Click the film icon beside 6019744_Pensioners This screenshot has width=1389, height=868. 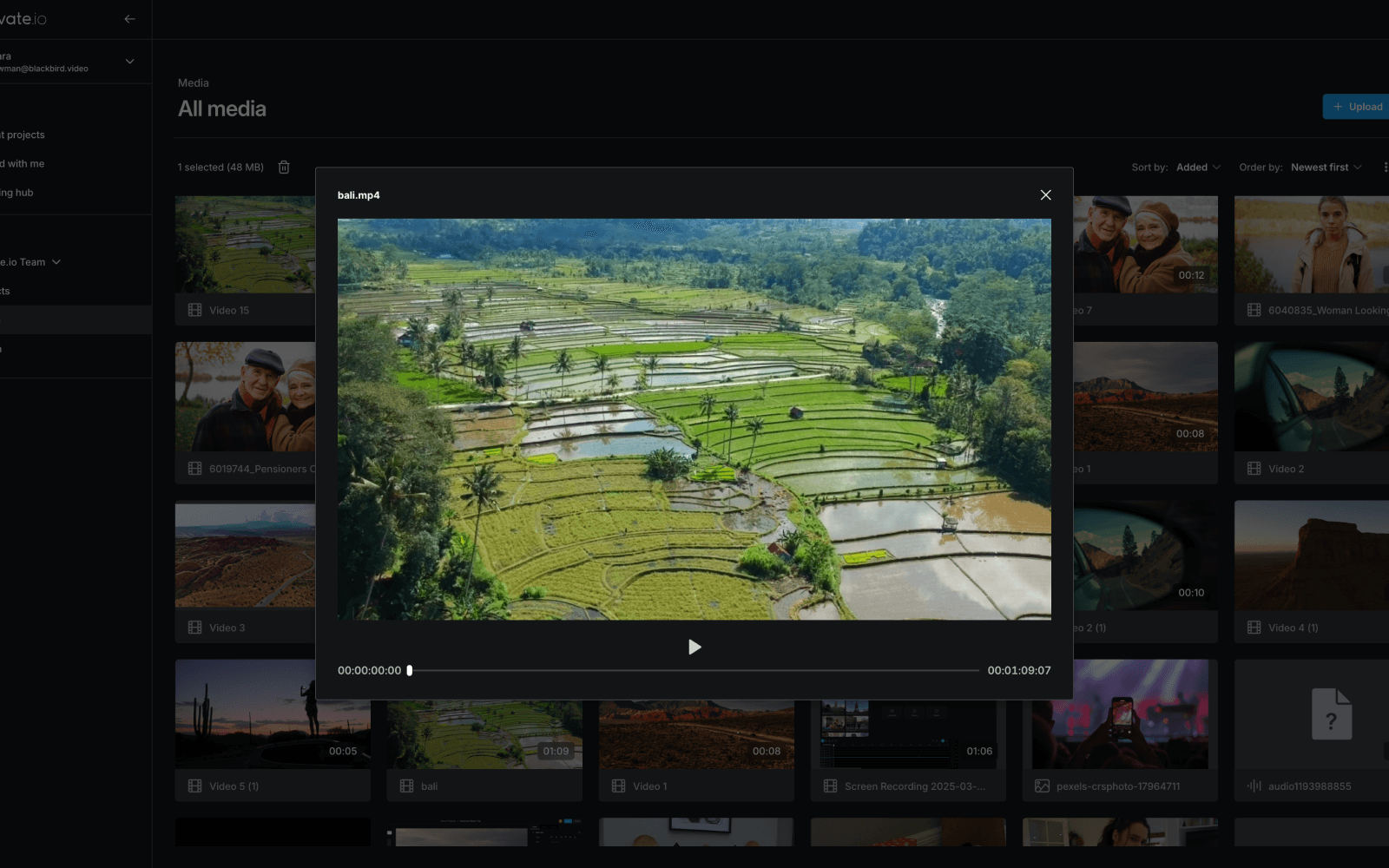pyautogui.click(x=195, y=469)
